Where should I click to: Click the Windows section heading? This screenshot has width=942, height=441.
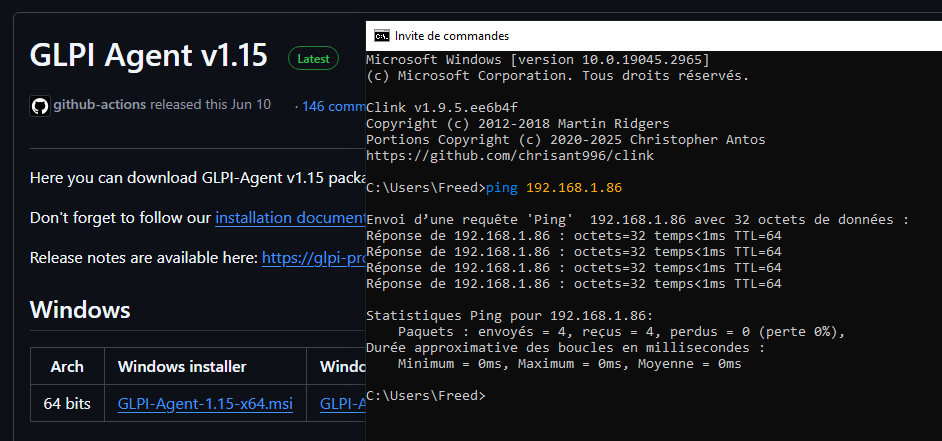[80, 309]
